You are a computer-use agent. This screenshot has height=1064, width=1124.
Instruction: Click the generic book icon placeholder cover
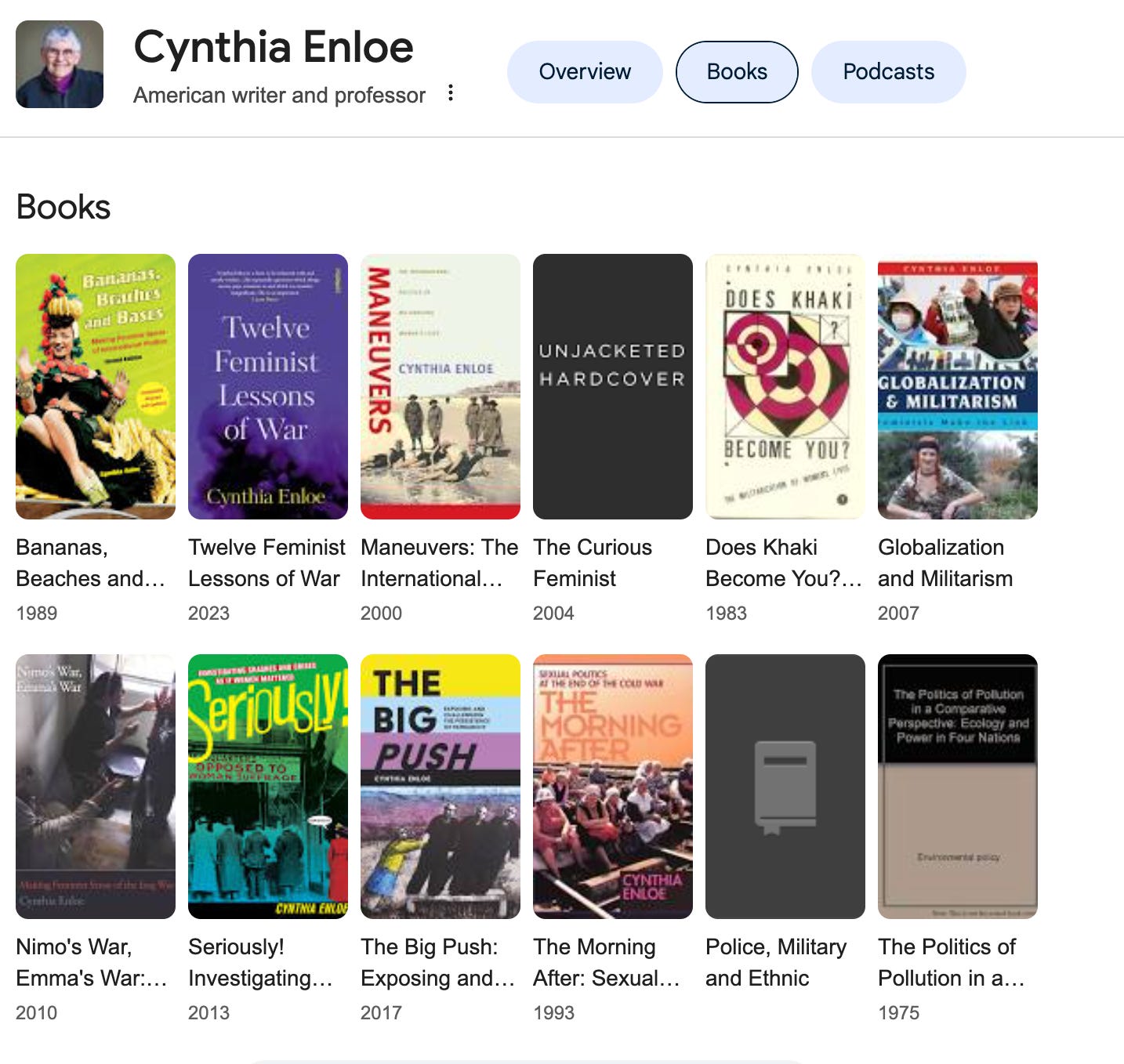pyautogui.click(x=785, y=787)
